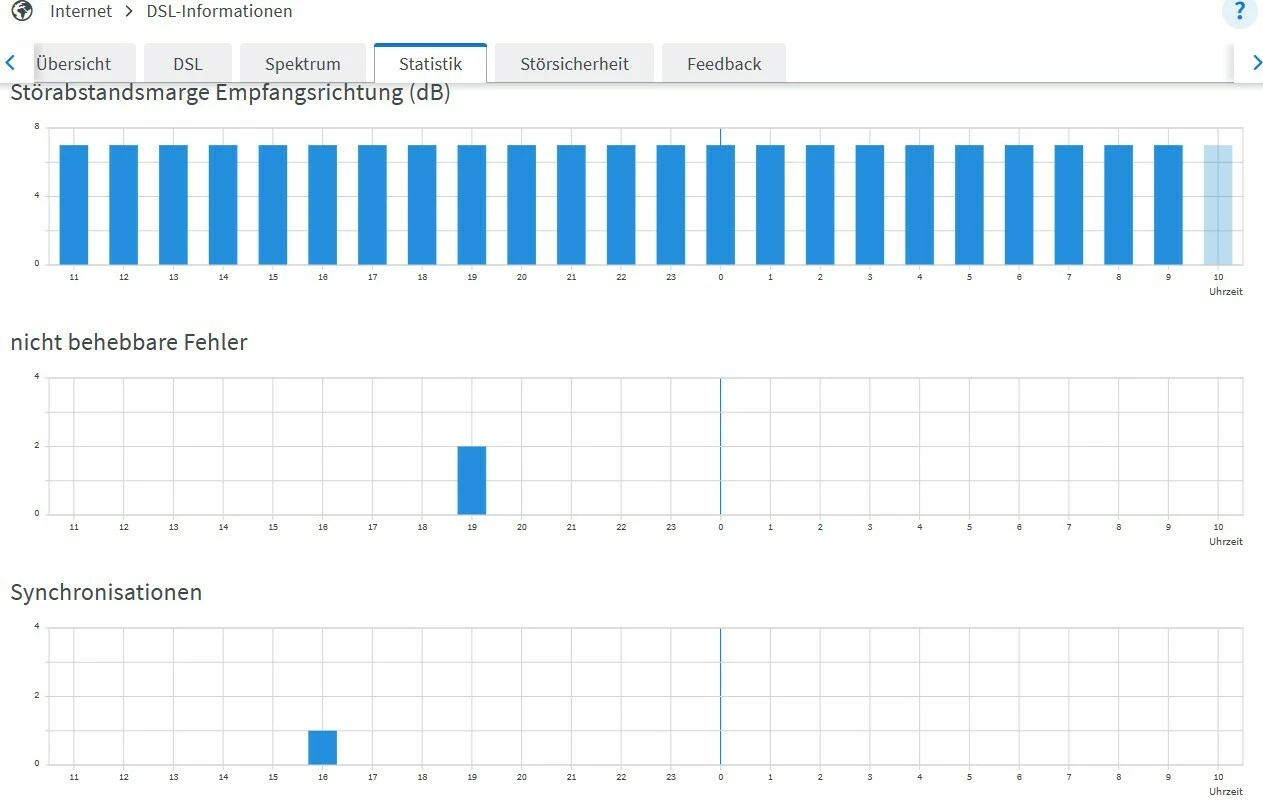Click the light blue bar at hour 10
Image resolution: width=1263 pixels, height=811 pixels.
coord(1218,205)
